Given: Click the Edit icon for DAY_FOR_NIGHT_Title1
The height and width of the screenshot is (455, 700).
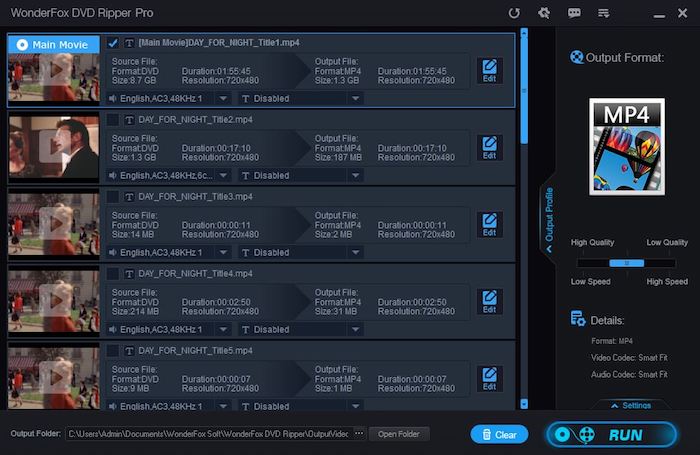Looking at the screenshot, I should pos(489,71).
